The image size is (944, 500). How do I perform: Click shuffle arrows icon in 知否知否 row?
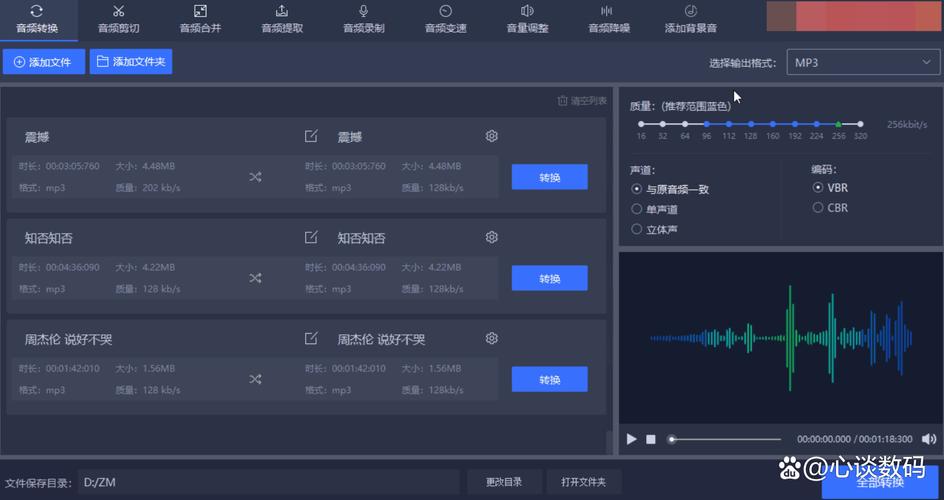tap(255, 278)
